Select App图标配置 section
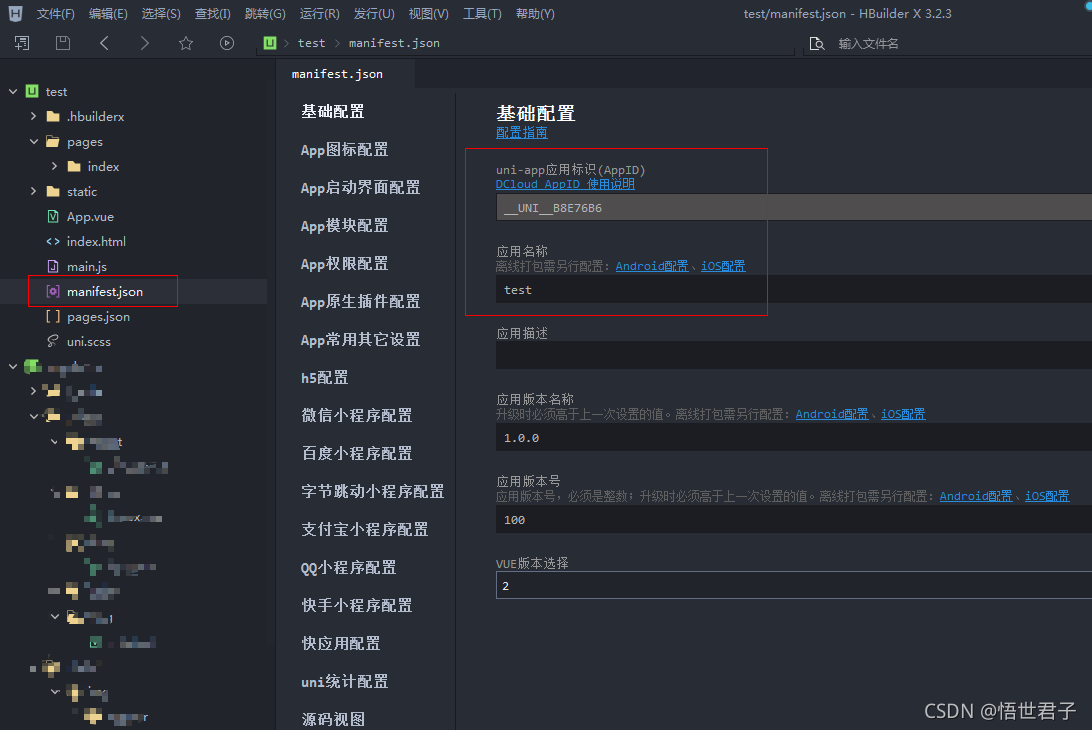 344,150
